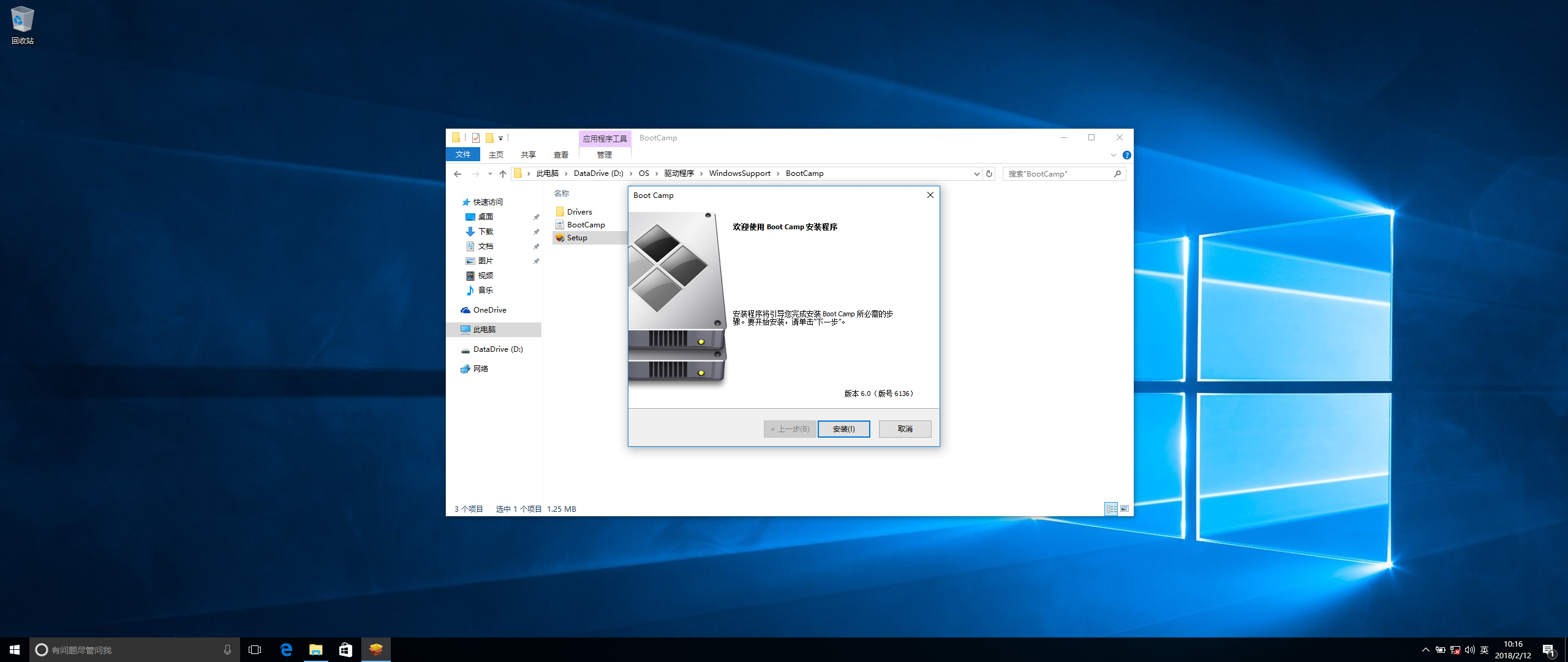
Task: Open the 文件 (File) menu tab
Action: (463, 155)
